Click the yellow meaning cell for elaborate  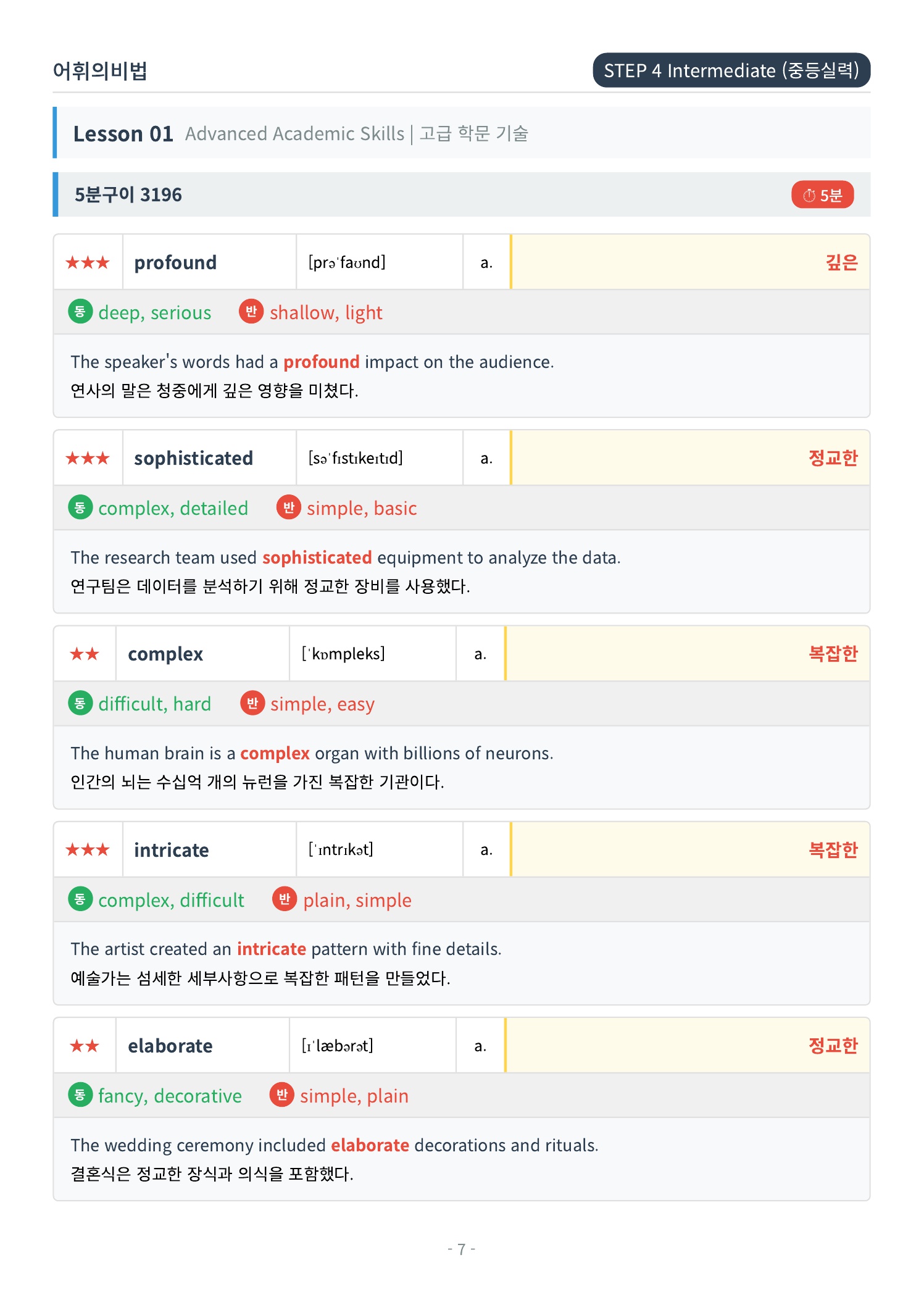[x=687, y=1046]
